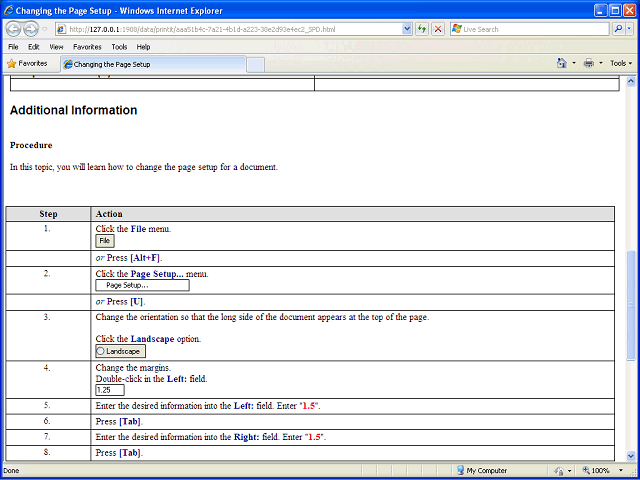Click the Internet Explorer logo in title bar
This screenshot has width=640, height=480.
click(9, 11)
